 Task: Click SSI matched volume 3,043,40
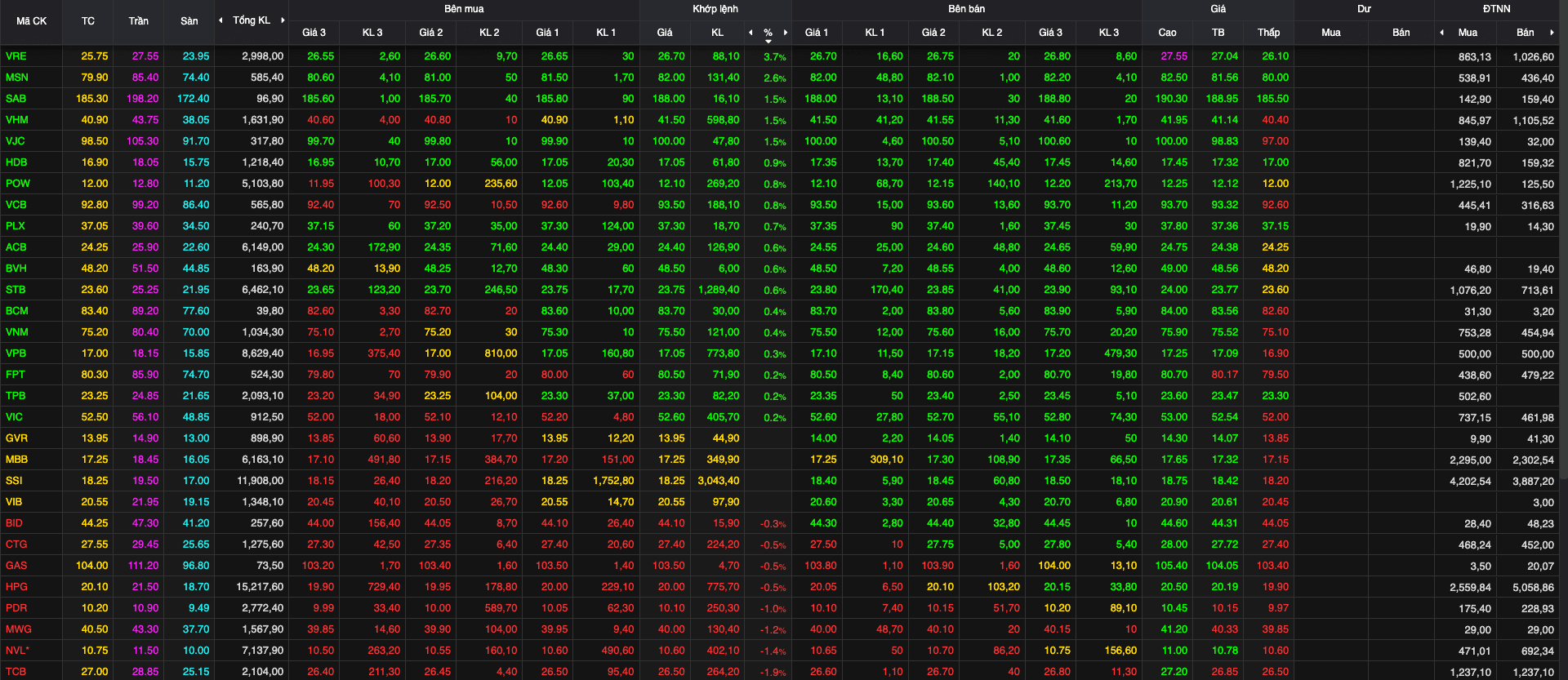719,481
